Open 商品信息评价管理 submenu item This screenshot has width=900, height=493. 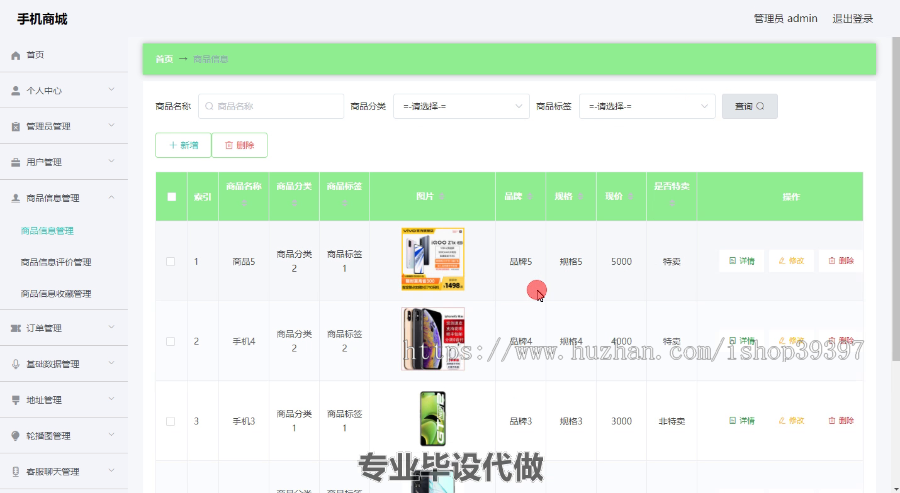(56, 262)
